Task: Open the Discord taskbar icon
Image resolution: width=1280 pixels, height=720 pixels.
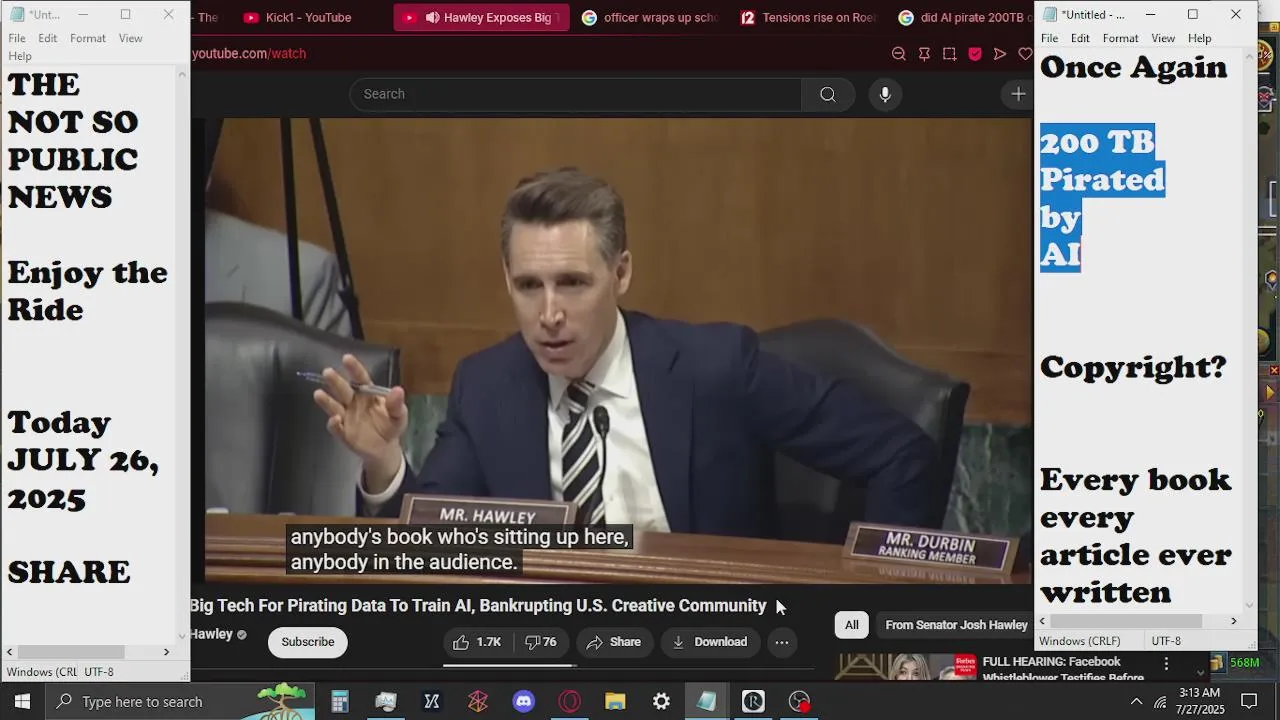Action: click(x=524, y=702)
